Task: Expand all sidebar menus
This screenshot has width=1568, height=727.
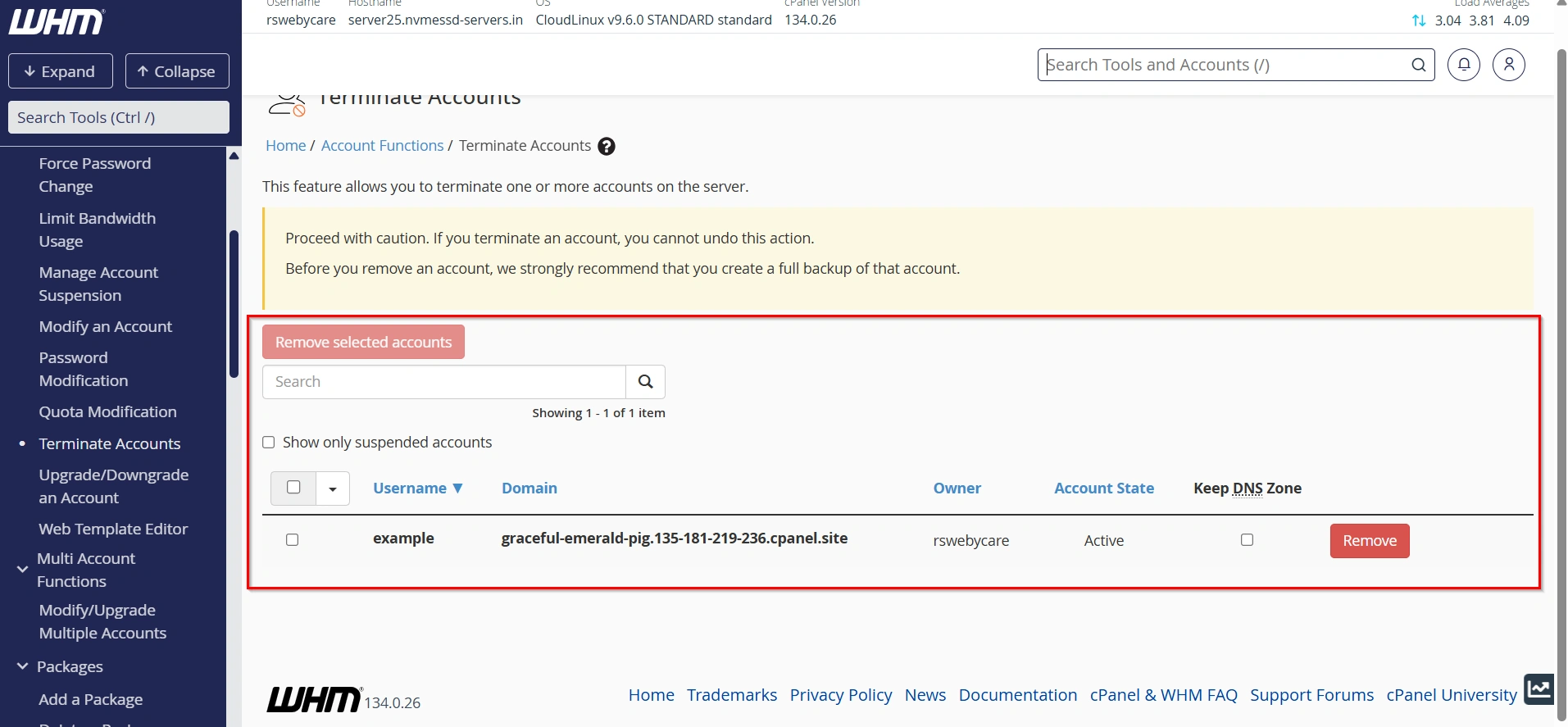Action: click(61, 71)
